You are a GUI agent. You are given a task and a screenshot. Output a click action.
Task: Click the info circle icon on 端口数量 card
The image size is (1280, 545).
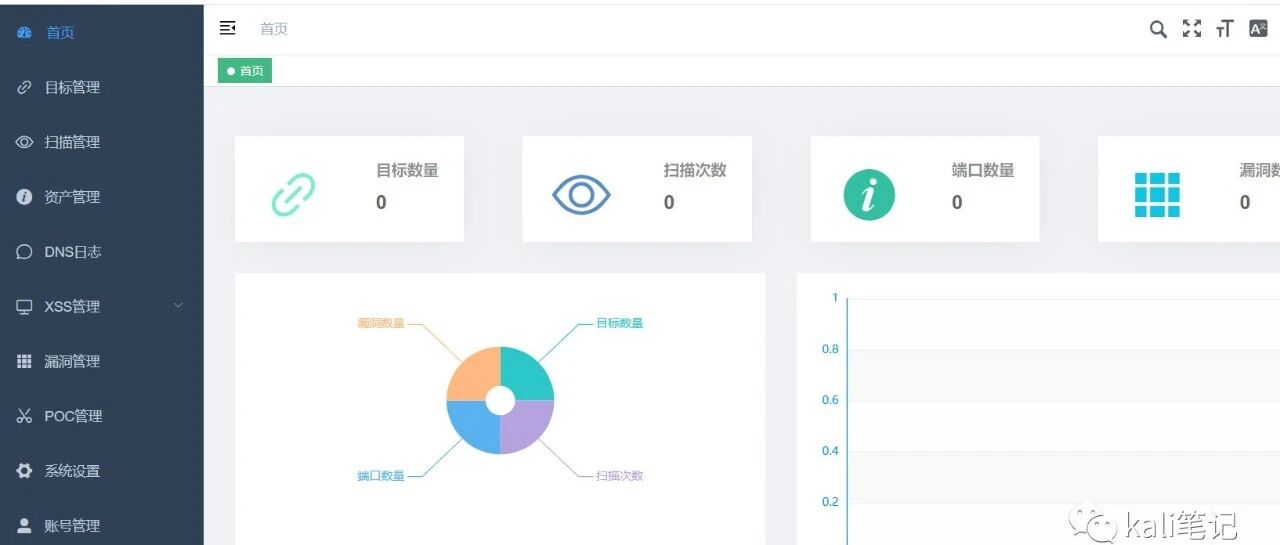click(869, 194)
